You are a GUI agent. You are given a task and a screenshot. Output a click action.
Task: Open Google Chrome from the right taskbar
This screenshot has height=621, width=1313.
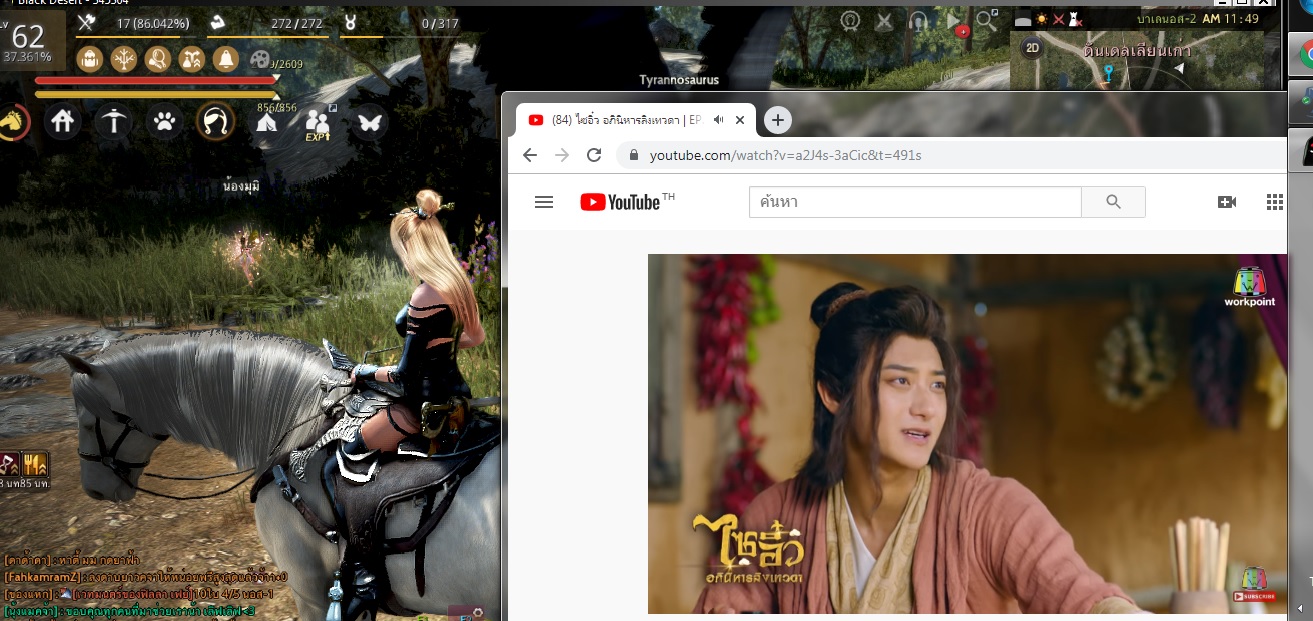[x=1302, y=52]
